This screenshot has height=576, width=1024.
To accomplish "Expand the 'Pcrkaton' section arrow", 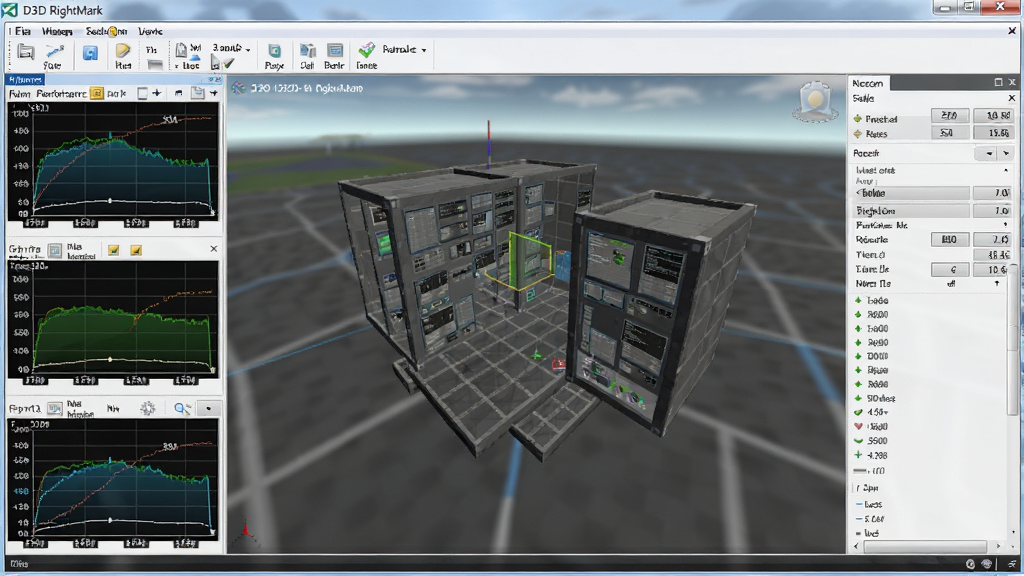I will point(1006,225).
